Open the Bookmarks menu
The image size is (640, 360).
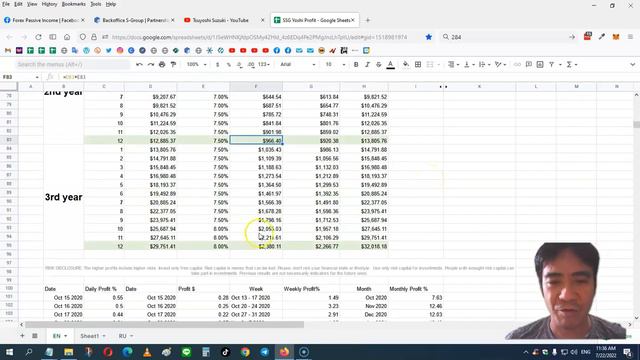[73, 4]
